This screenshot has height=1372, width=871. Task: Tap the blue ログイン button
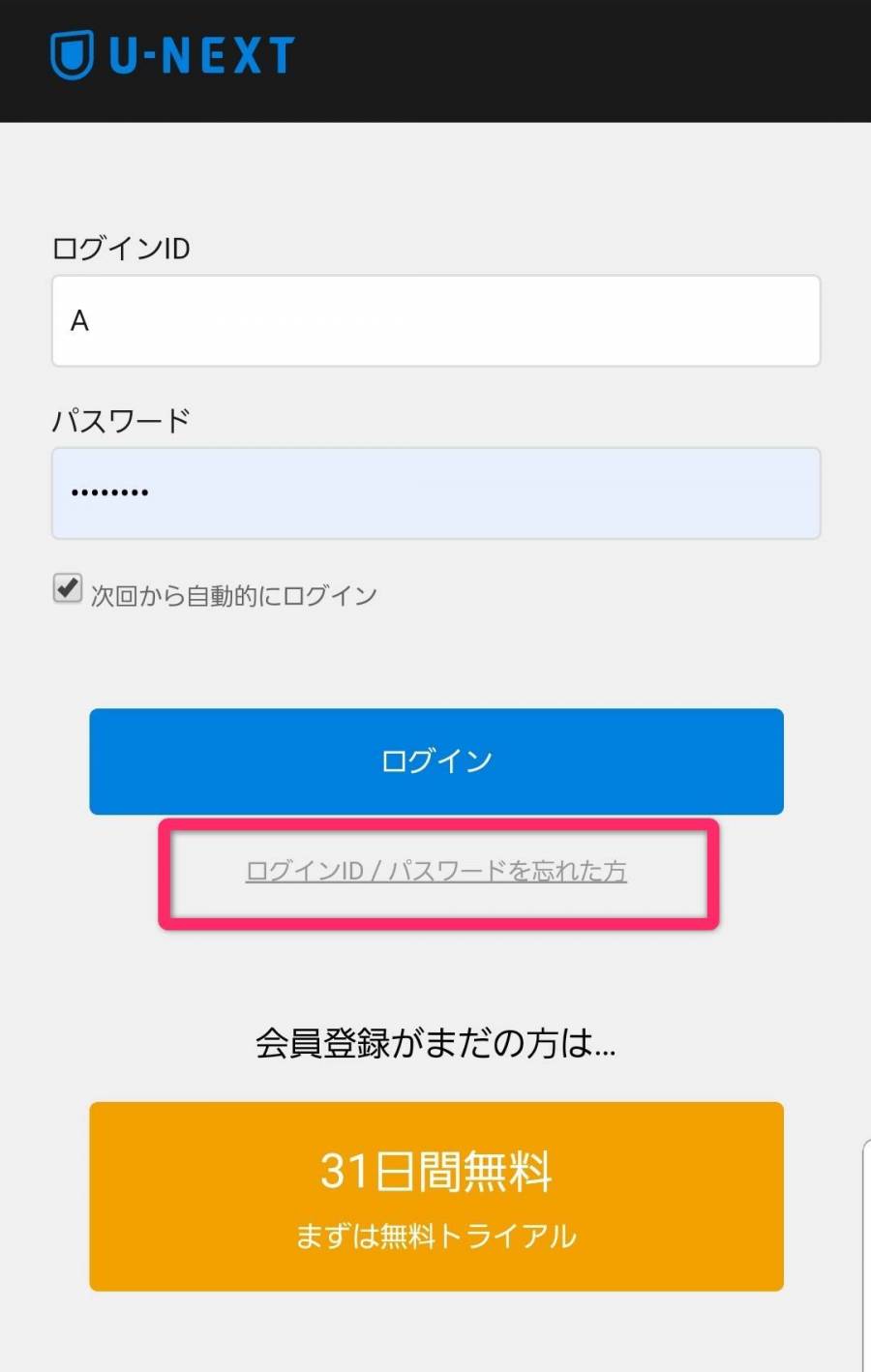(436, 761)
